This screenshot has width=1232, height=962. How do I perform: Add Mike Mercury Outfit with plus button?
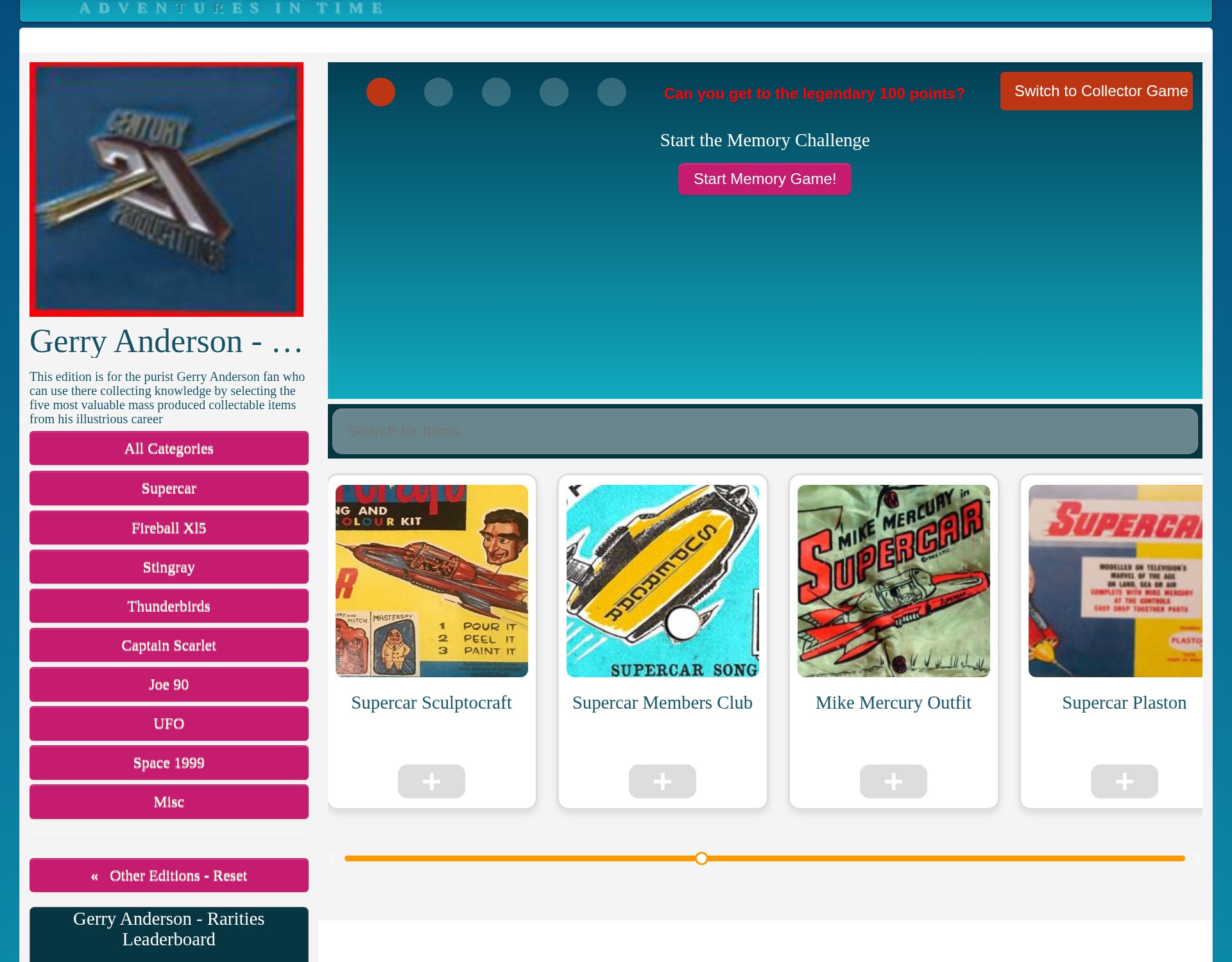tap(893, 781)
